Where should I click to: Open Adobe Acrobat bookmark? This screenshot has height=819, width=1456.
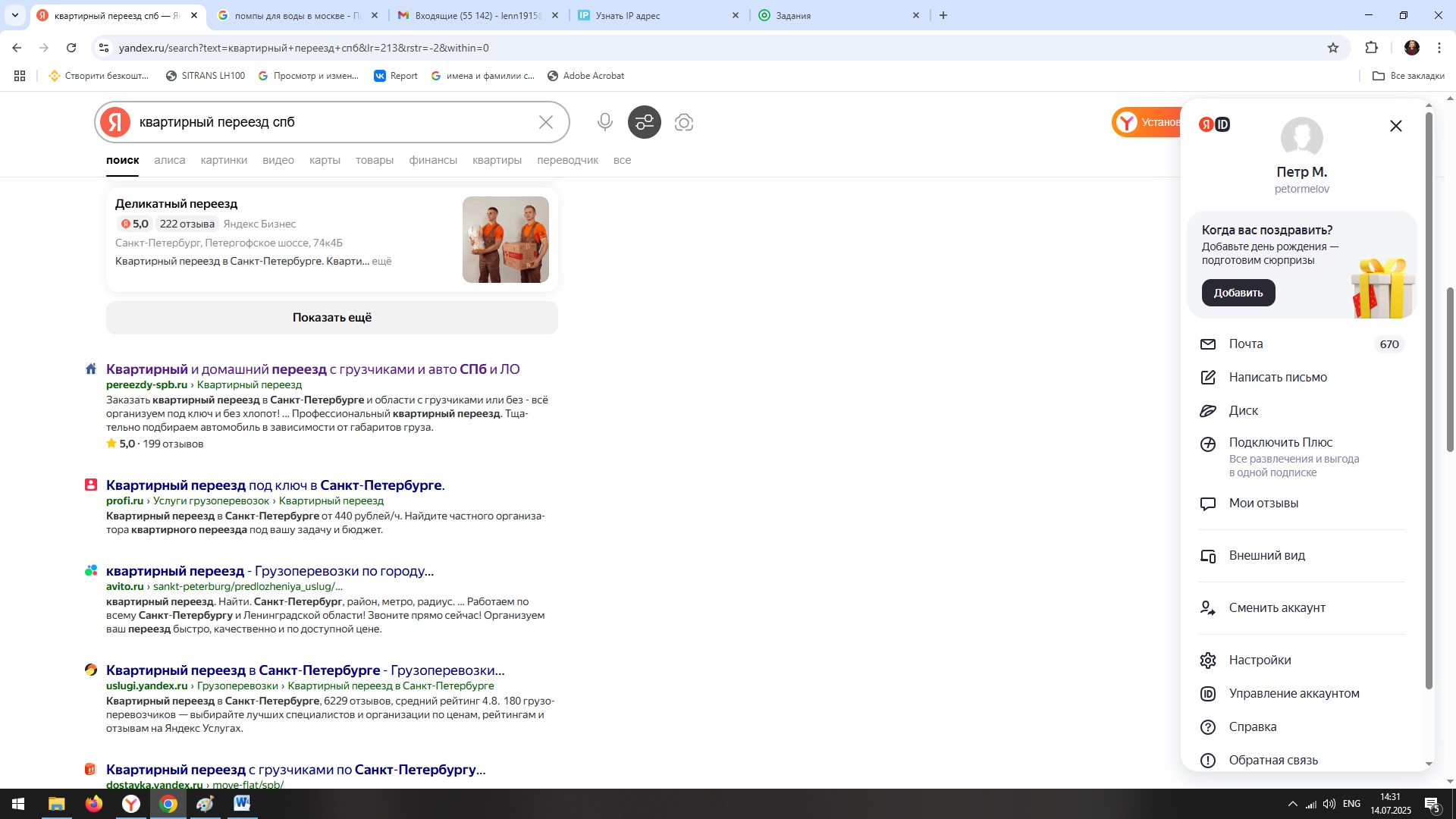(x=586, y=76)
